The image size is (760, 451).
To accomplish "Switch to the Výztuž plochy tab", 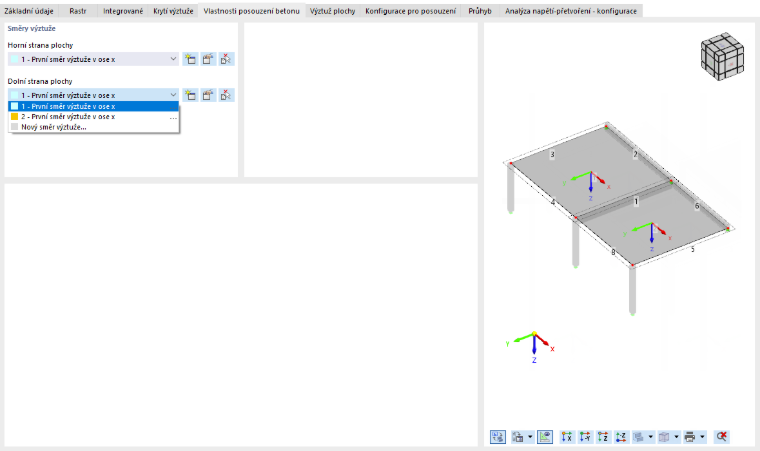I will tap(332, 11).
